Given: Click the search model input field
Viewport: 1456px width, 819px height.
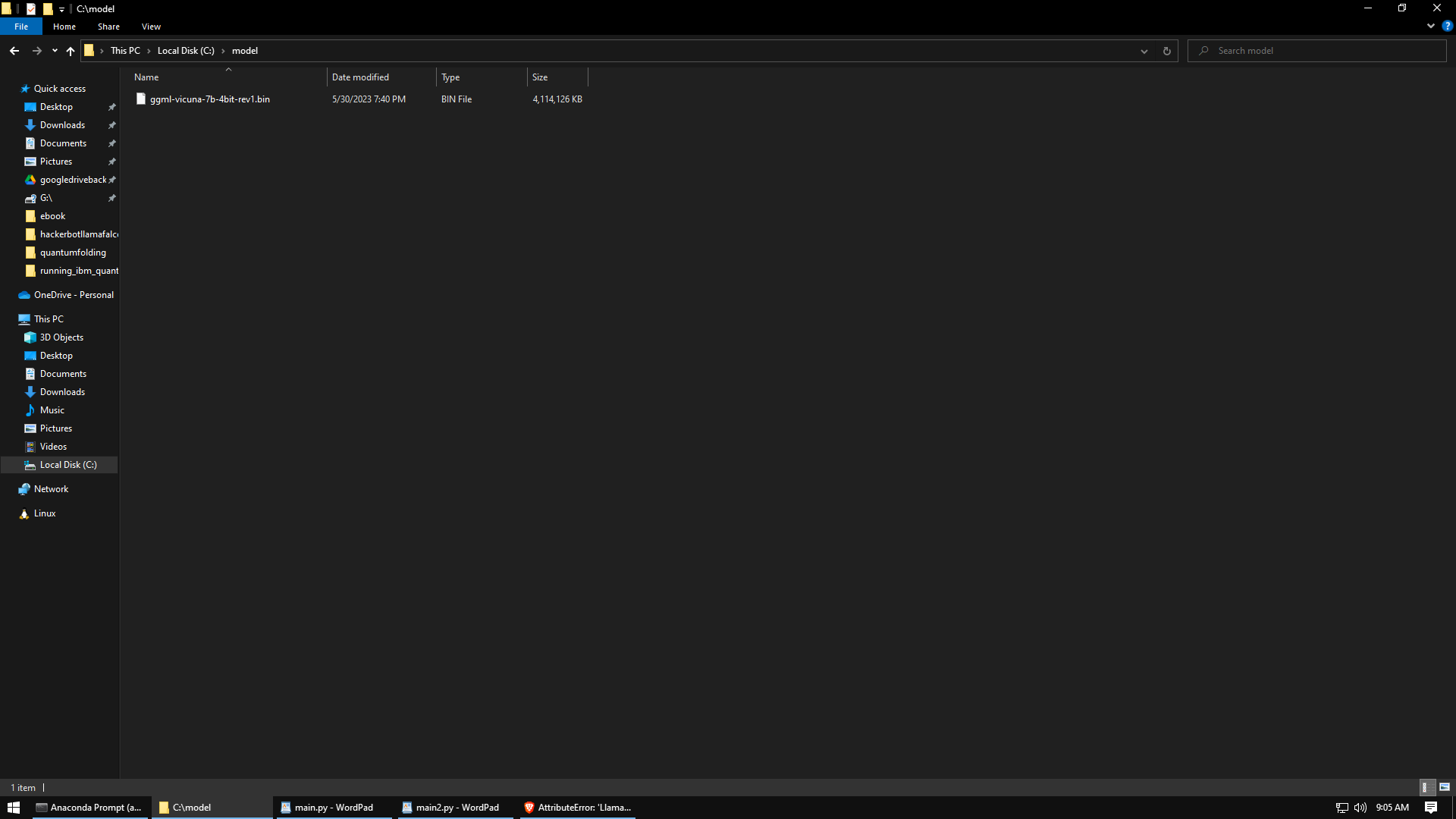Looking at the screenshot, I should pyautogui.click(x=1319, y=50).
